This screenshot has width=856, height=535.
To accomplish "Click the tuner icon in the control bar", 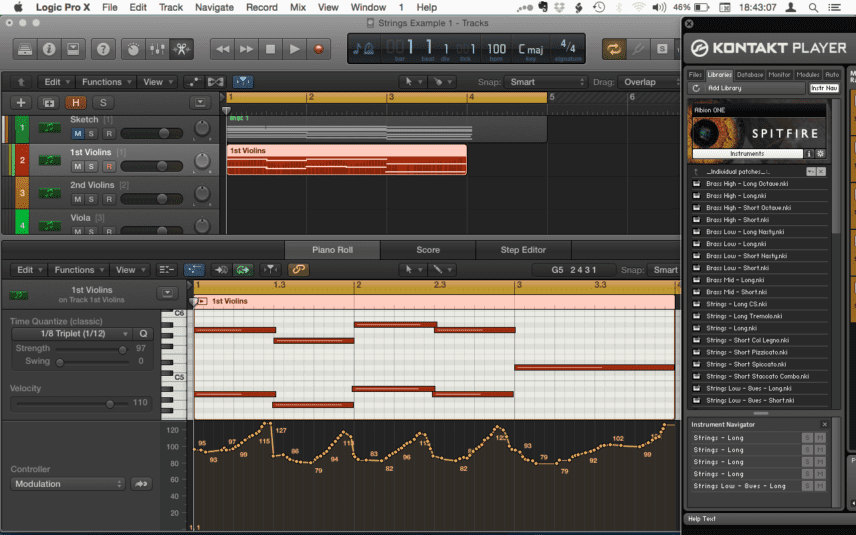I will tap(638, 49).
